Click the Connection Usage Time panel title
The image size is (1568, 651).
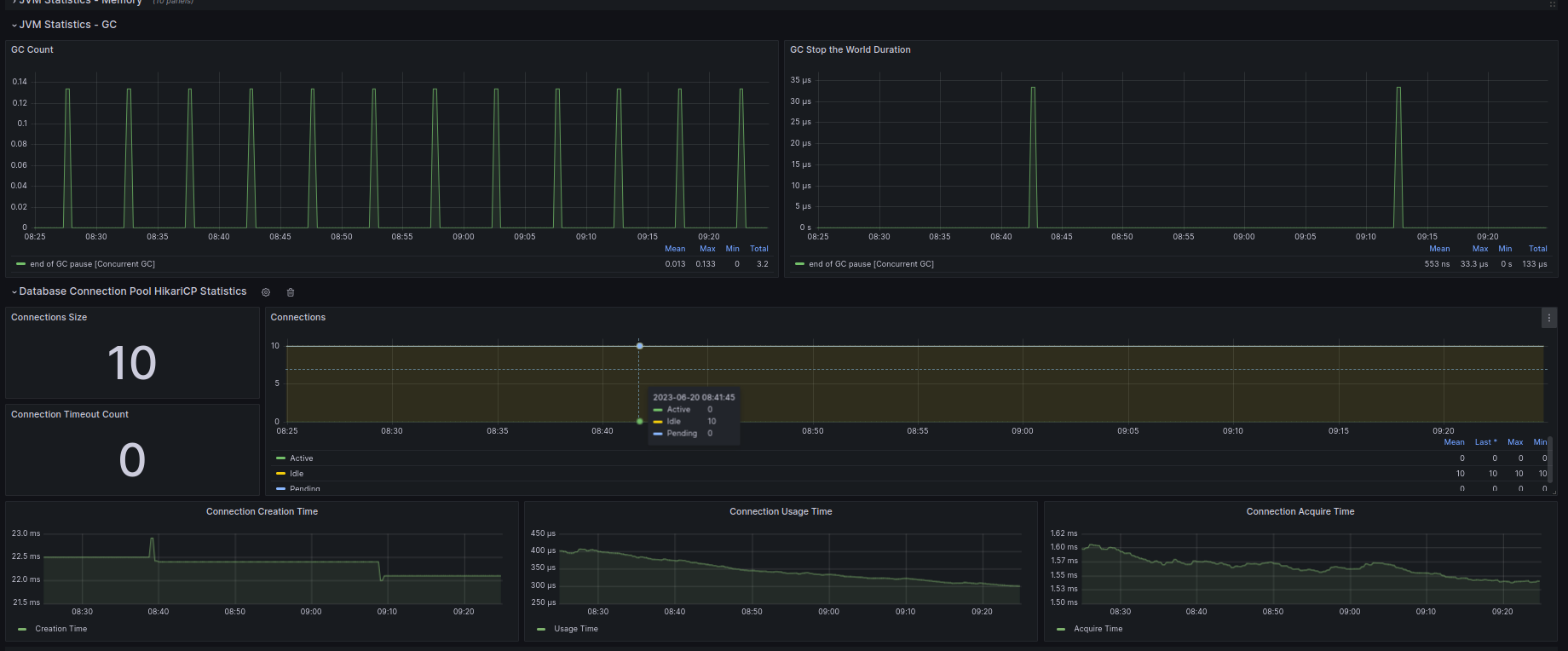pos(780,512)
